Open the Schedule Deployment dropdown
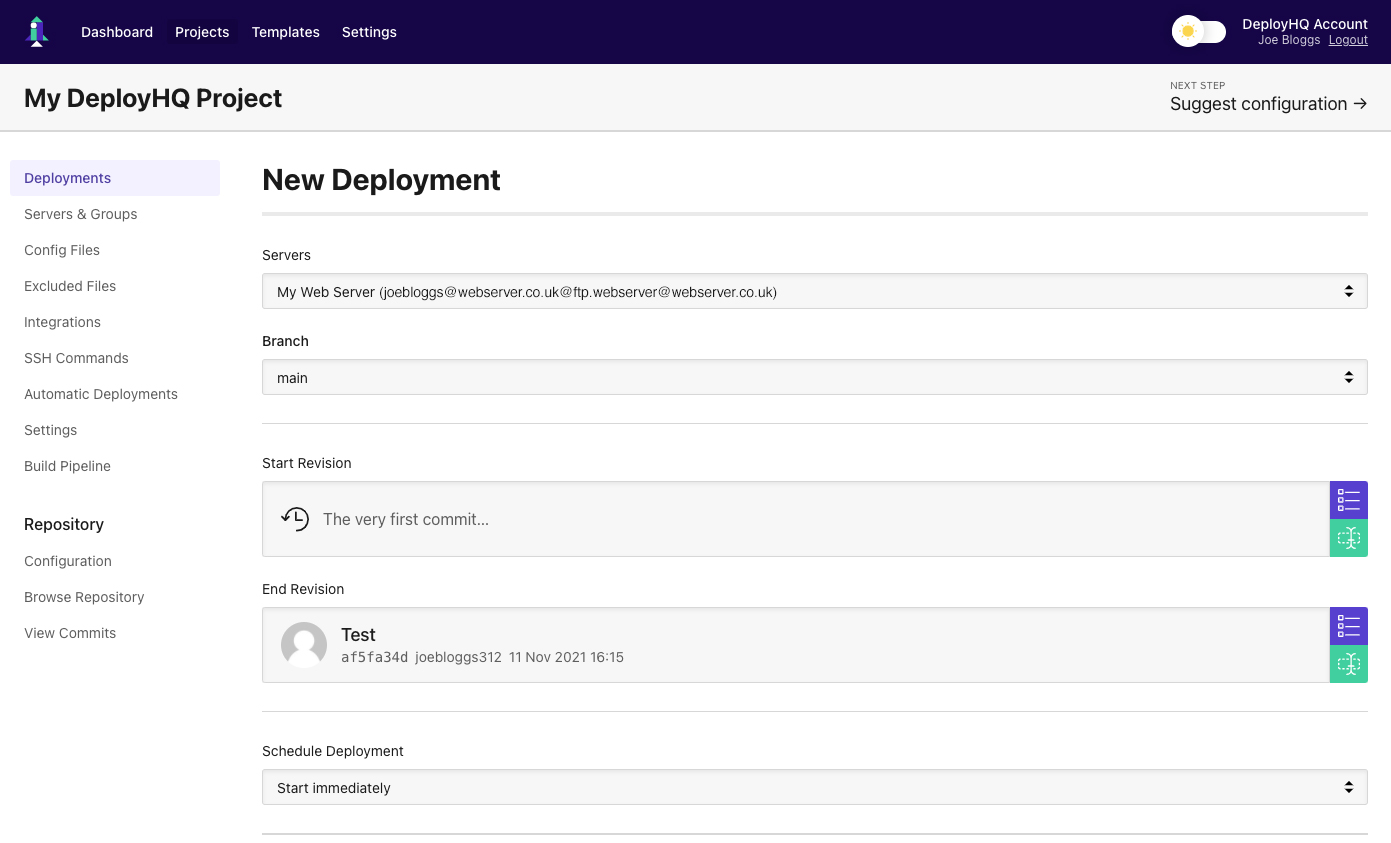Screen dimensions: 1391x843 point(814,788)
